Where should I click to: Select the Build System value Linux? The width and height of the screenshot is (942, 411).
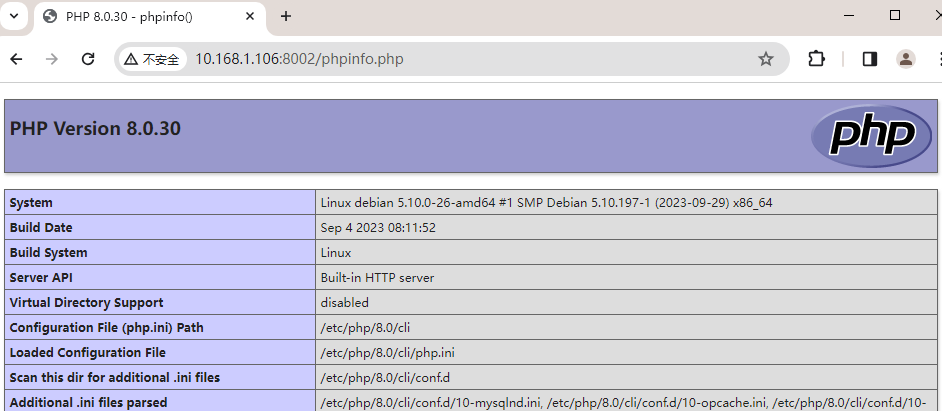pyautogui.click(x=336, y=253)
